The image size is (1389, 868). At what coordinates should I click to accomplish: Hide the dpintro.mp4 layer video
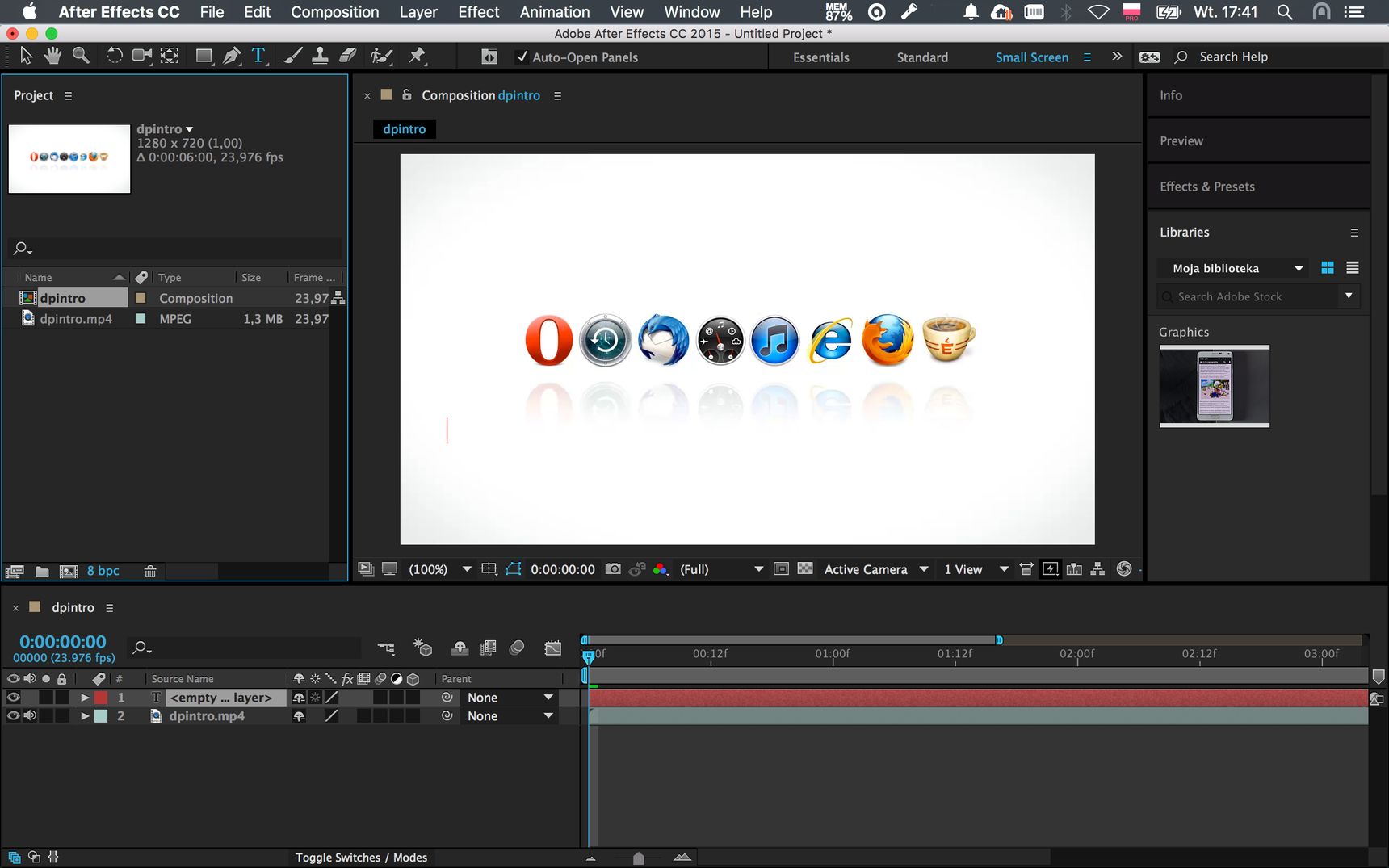point(13,716)
